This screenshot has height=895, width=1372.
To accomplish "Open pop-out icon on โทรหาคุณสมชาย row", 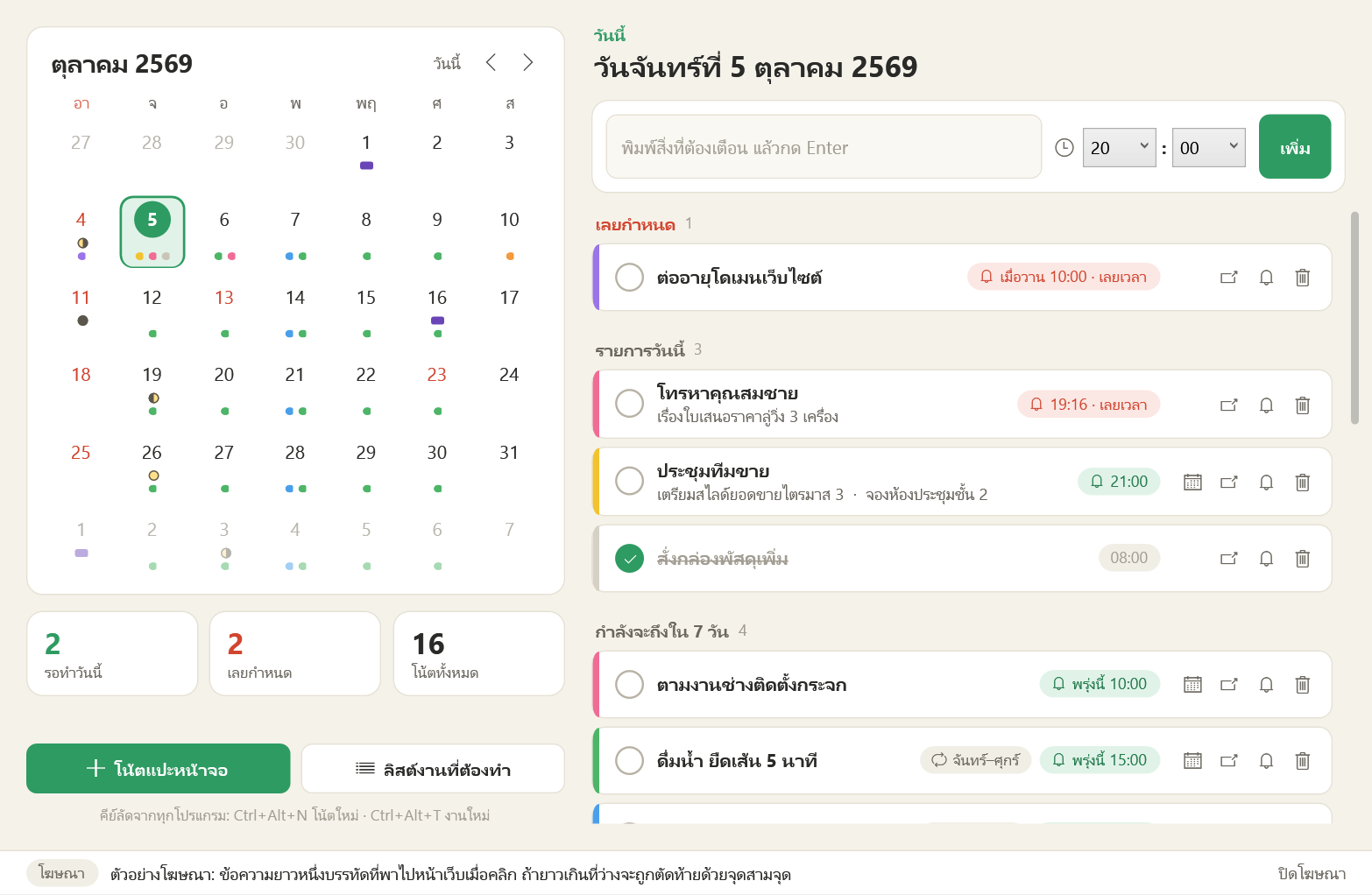I will pos(1229,405).
